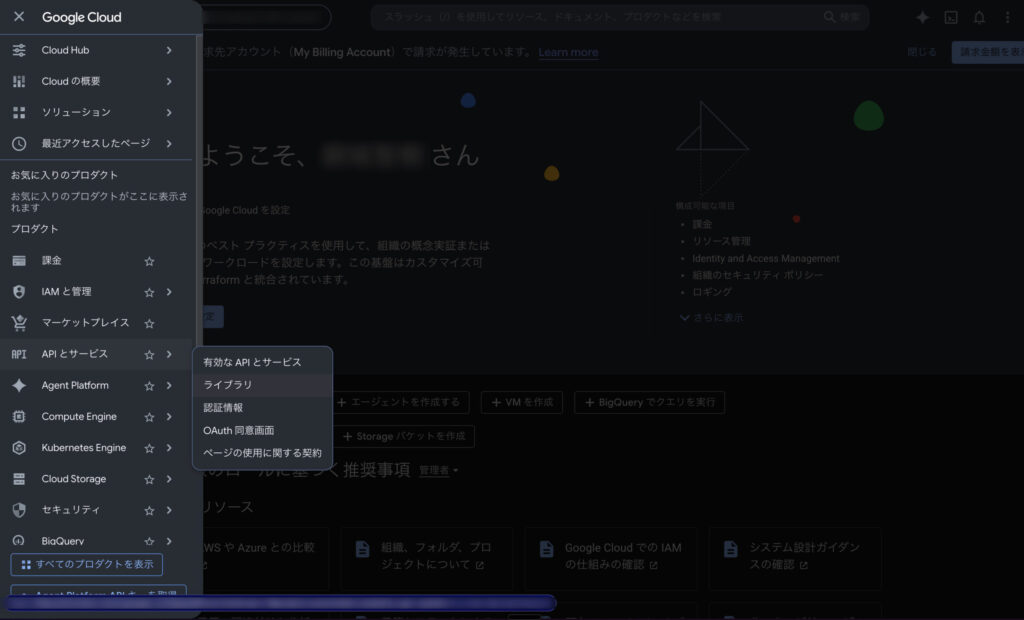The height and width of the screenshot is (620, 1024).
Task: Open the 管理者 role dropdown
Action: 438,470
